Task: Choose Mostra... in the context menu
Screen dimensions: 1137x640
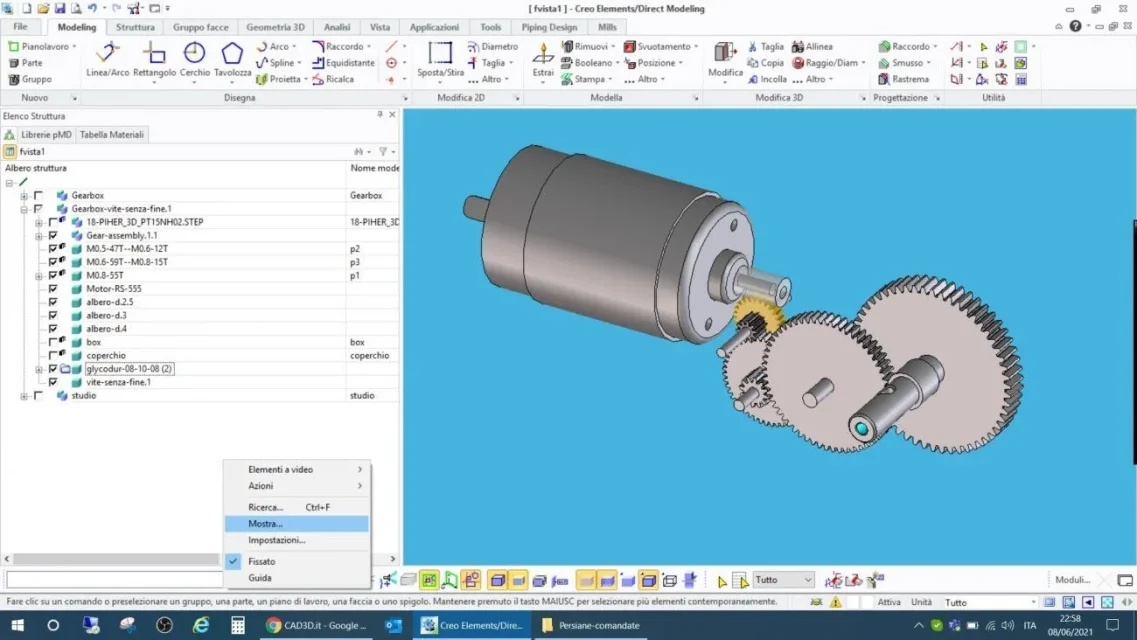Action: [x=297, y=523]
